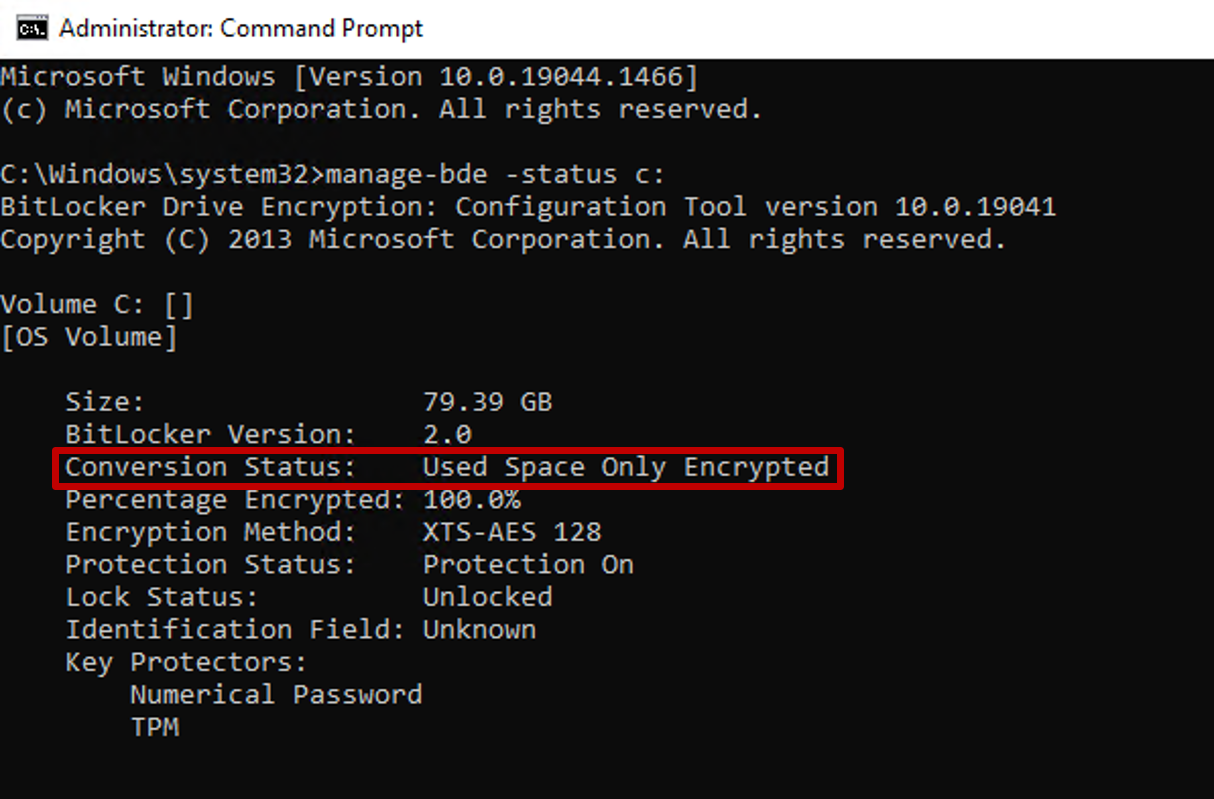1214x799 pixels.
Task: Click the 'Key Protectors:' heading text
Action: (186, 661)
